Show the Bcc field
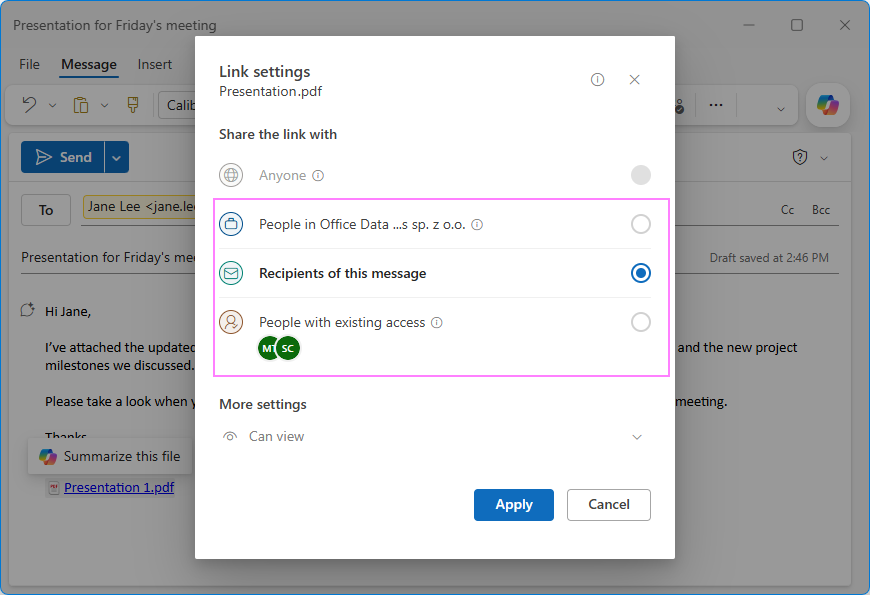The height and width of the screenshot is (595, 870). pyautogui.click(x=821, y=210)
